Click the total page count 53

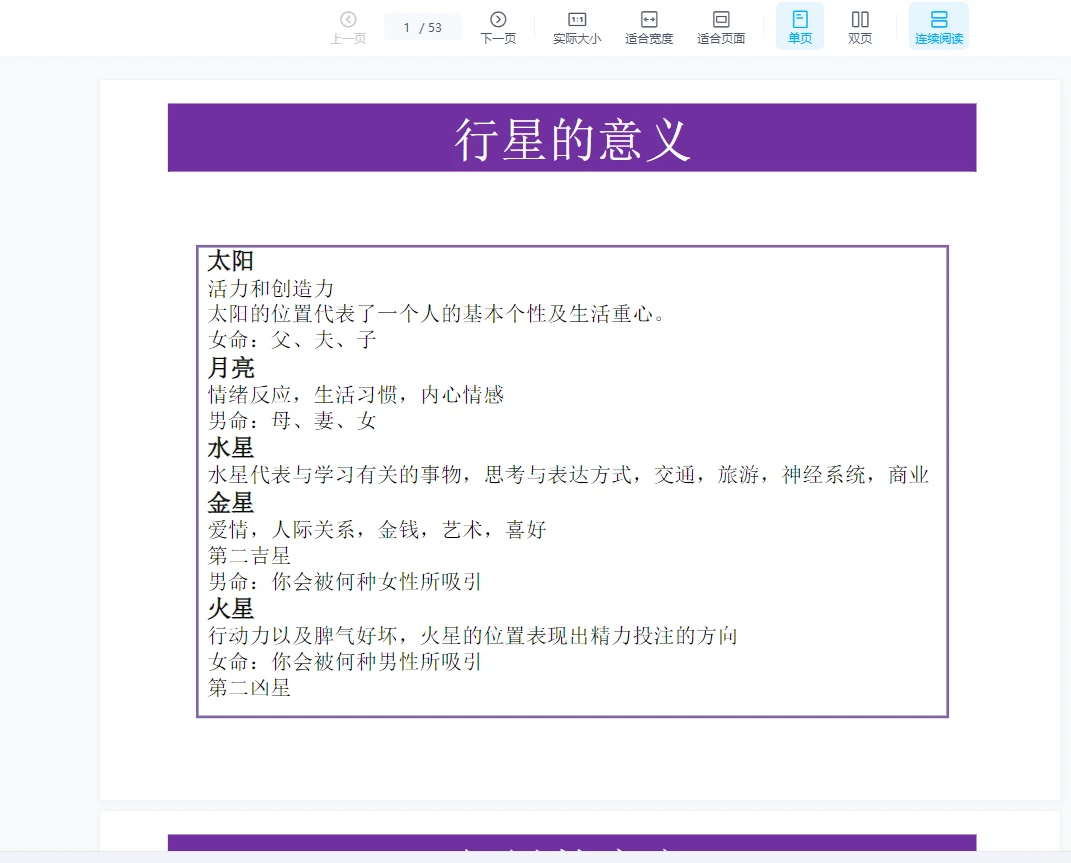[435, 27]
